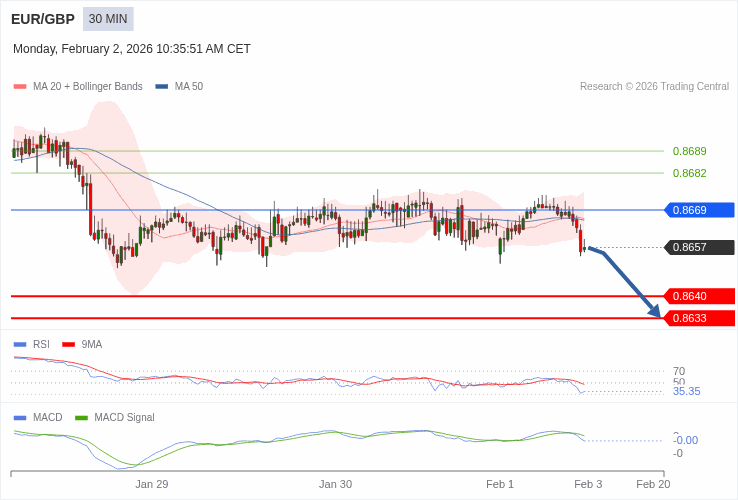Select the 0.8682 resistance level label
Image resolution: width=738 pixels, height=500 pixels.
pyautogui.click(x=690, y=173)
